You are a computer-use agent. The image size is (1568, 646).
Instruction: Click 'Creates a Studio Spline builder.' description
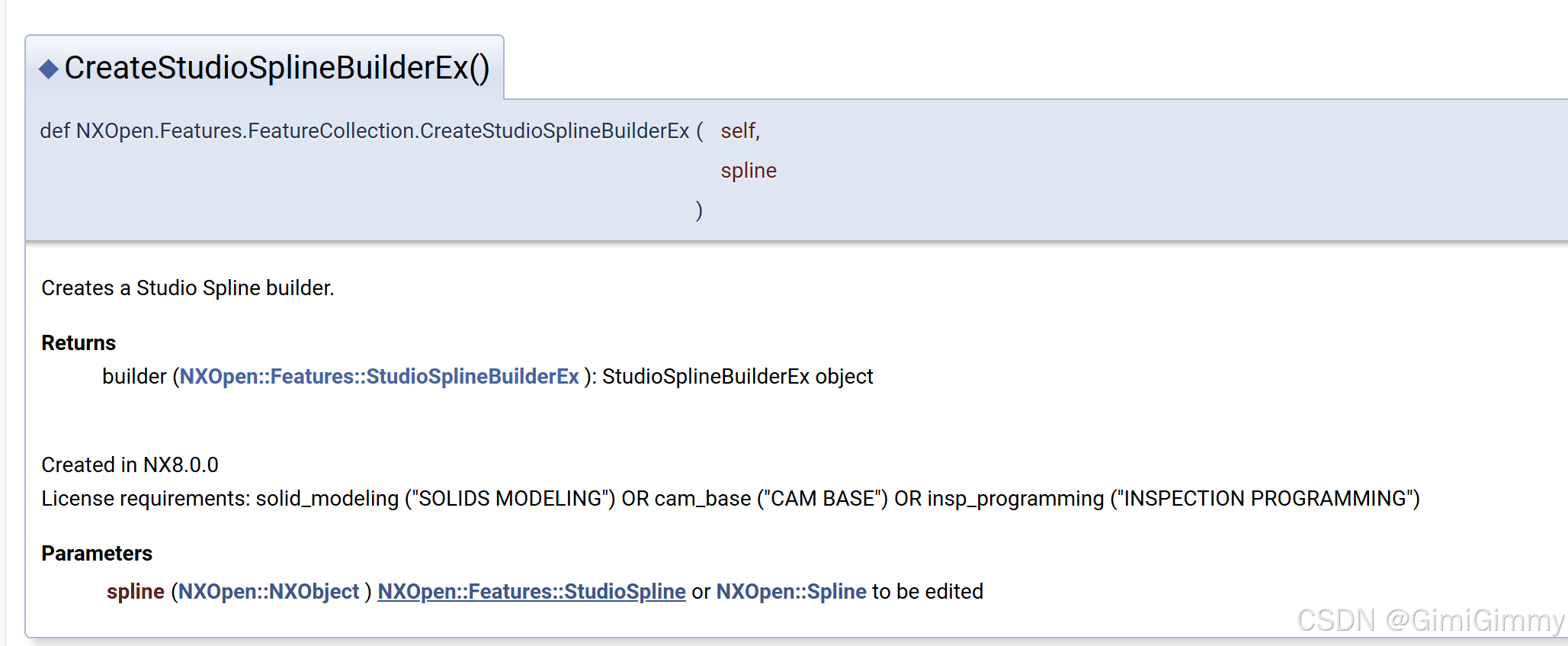[188, 288]
